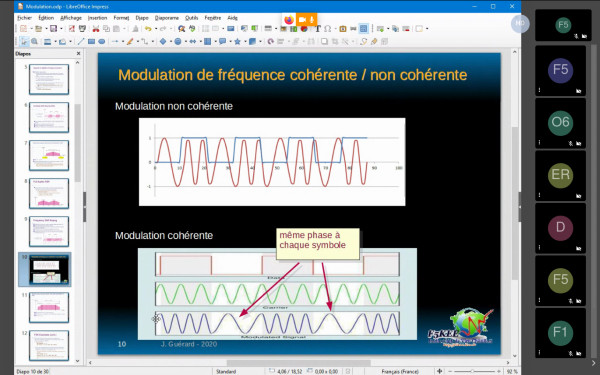Click the Spelling check icon
The width and height of the screenshot is (600, 375).
click(192, 29)
